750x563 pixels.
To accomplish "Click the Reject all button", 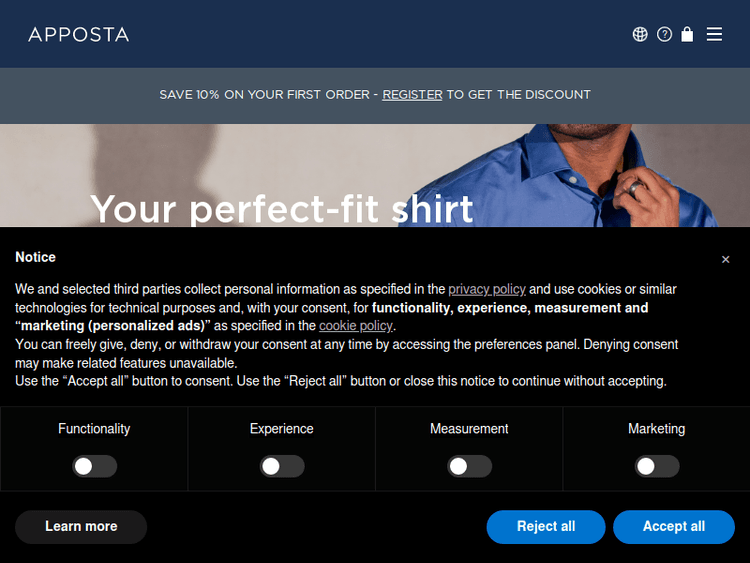I will coord(546,527).
